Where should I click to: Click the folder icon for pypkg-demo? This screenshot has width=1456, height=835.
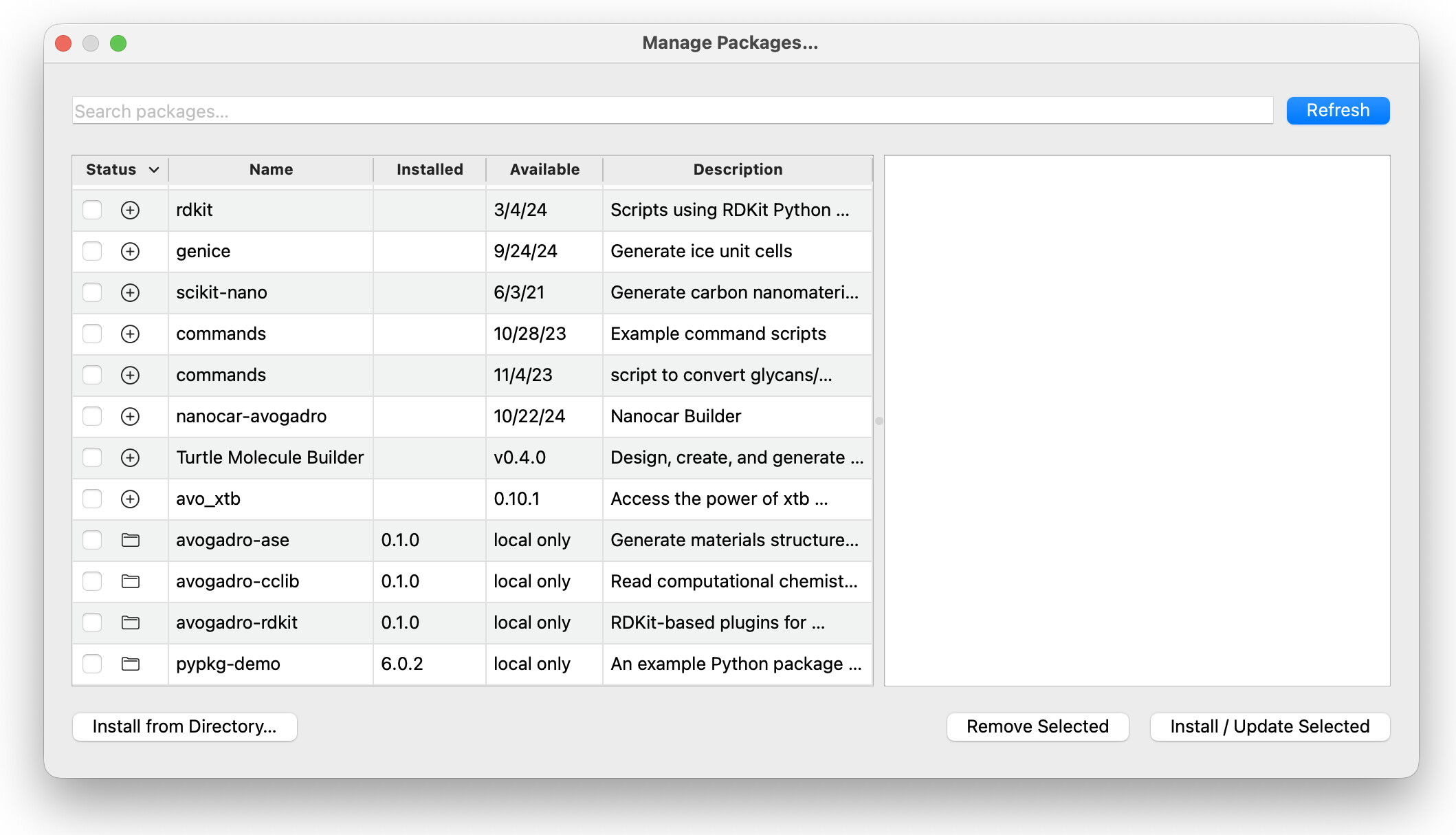pyautogui.click(x=130, y=664)
